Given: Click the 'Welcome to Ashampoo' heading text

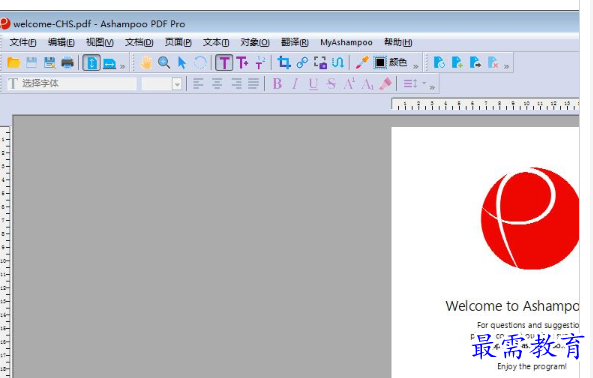Looking at the screenshot, I should [512, 306].
